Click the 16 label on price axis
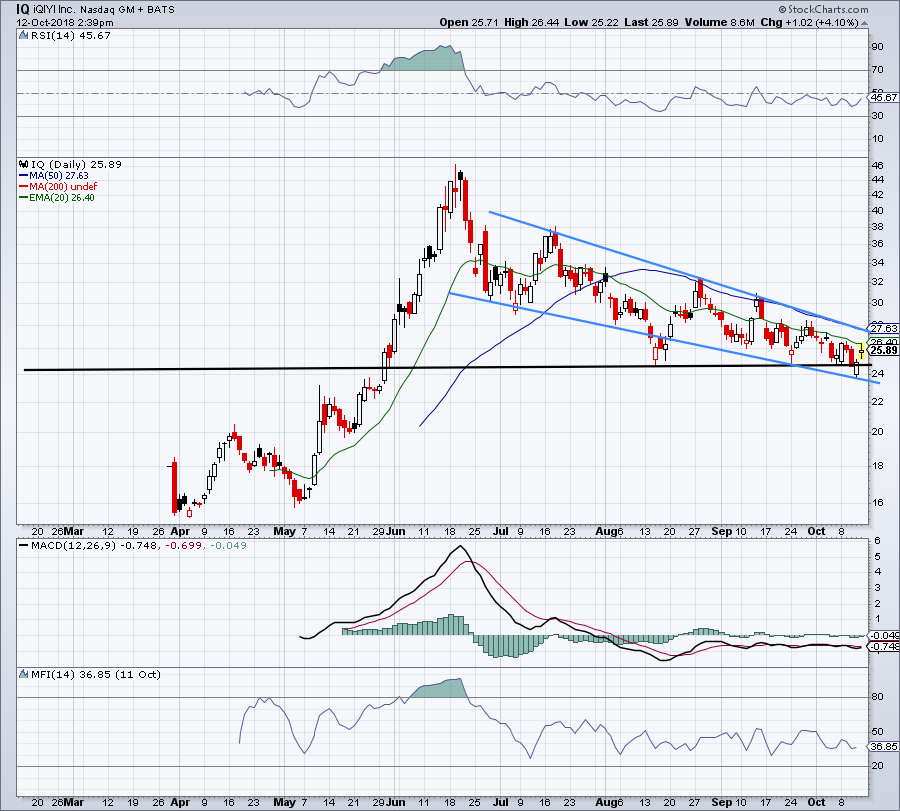Screen dimensions: 900x811 coord(878,503)
